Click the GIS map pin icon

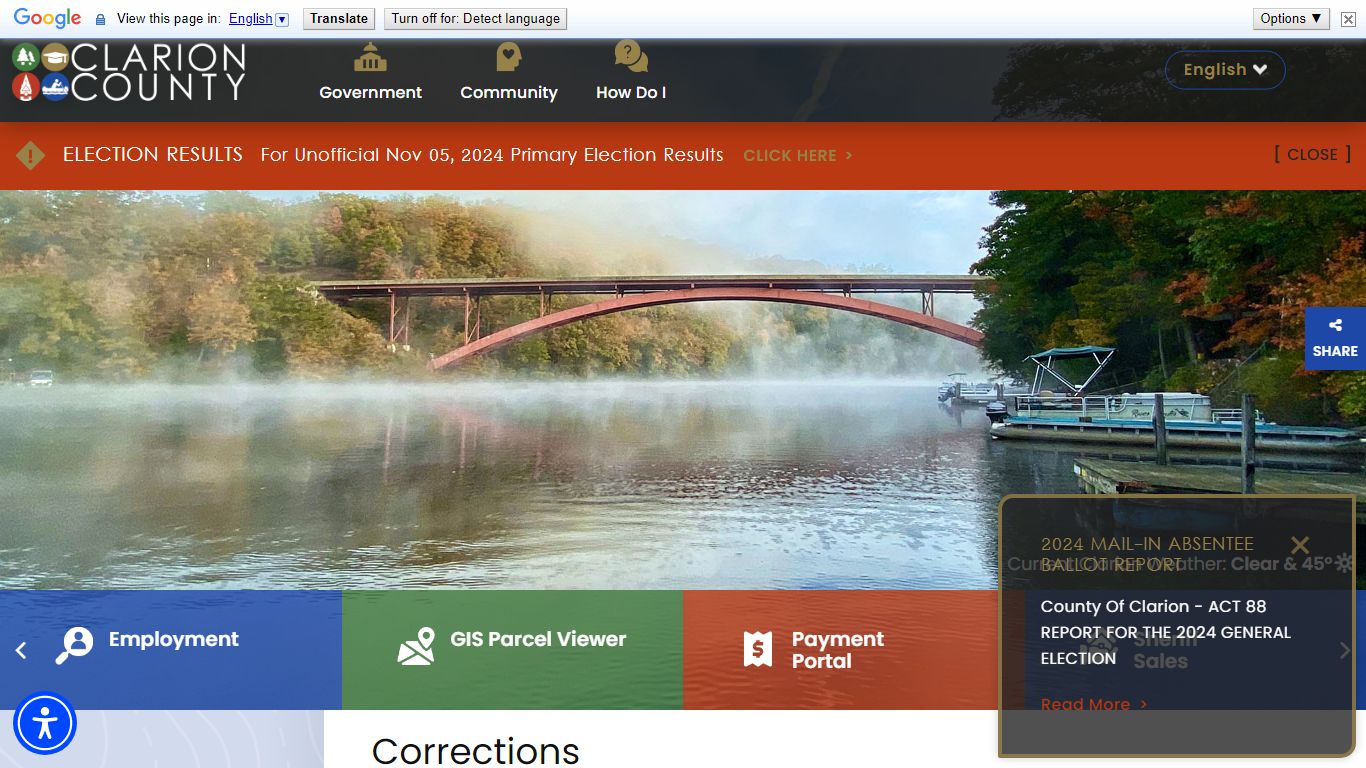click(x=416, y=646)
